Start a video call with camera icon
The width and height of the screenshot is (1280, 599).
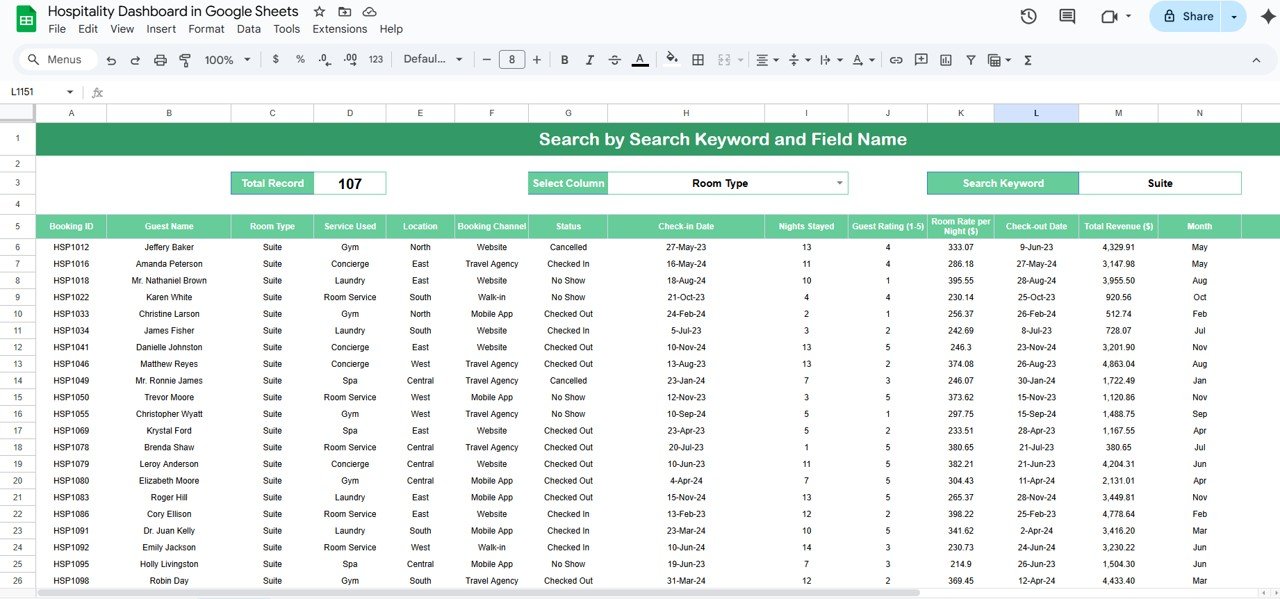tap(1108, 16)
